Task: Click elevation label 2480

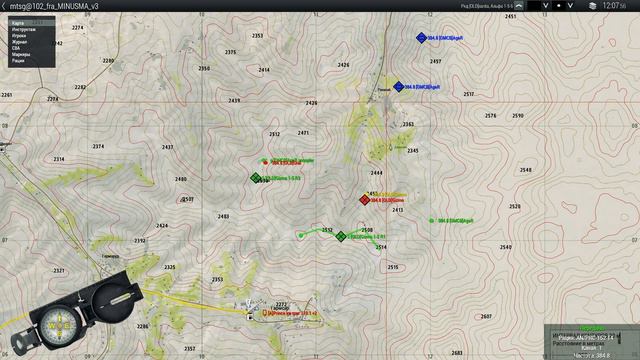Action: (x=180, y=179)
